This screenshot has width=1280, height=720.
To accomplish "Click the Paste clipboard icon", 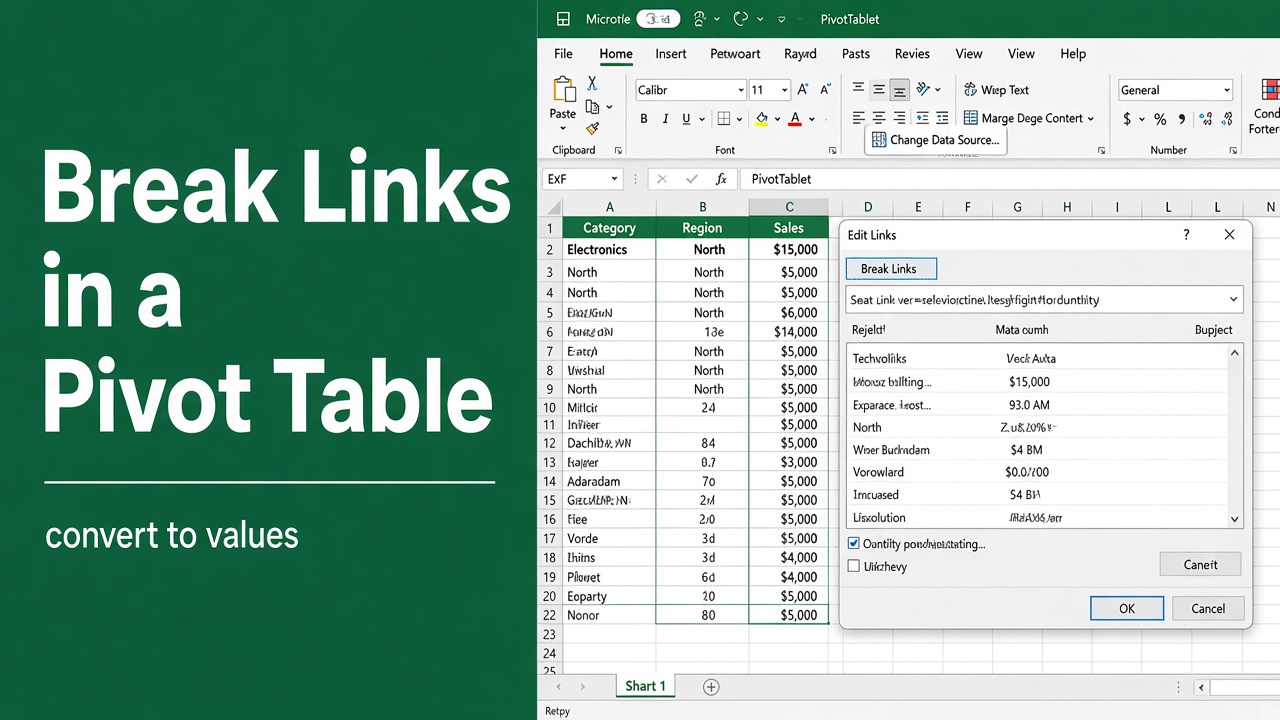I will click(x=564, y=89).
